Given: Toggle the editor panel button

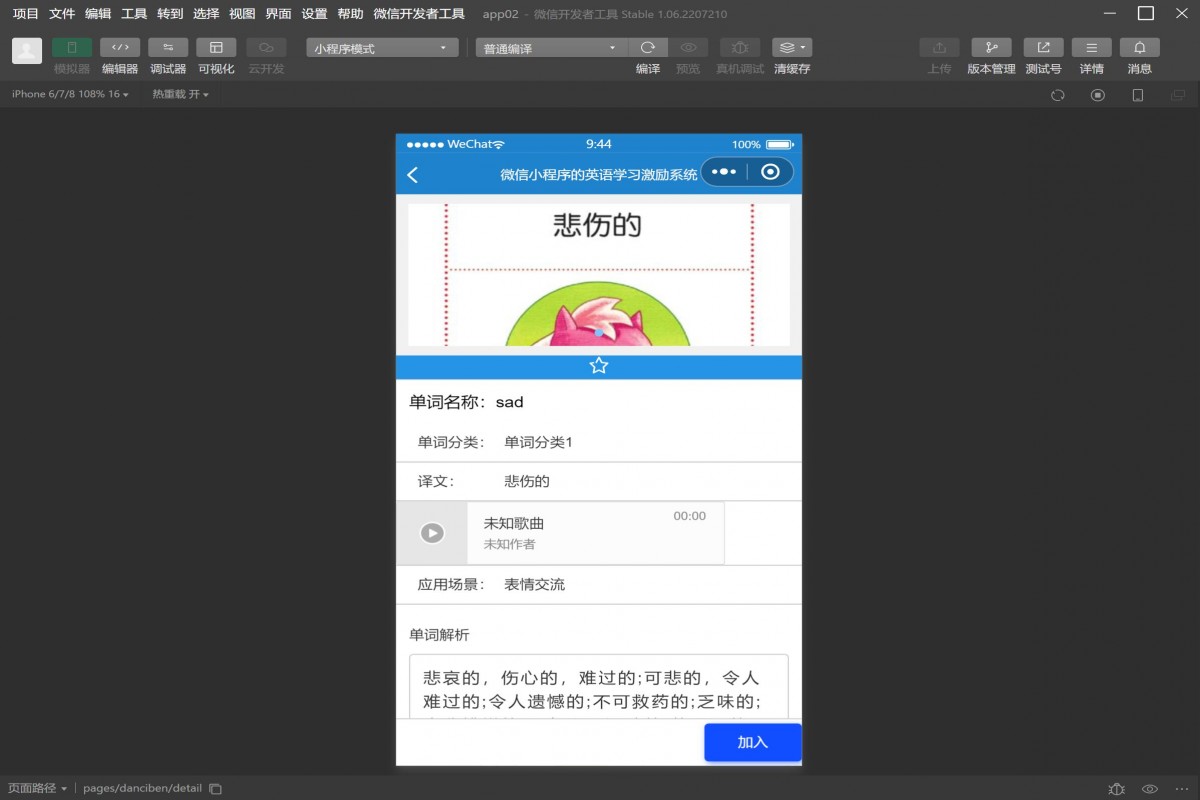Looking at the screenshot, I should click(120, 47).
